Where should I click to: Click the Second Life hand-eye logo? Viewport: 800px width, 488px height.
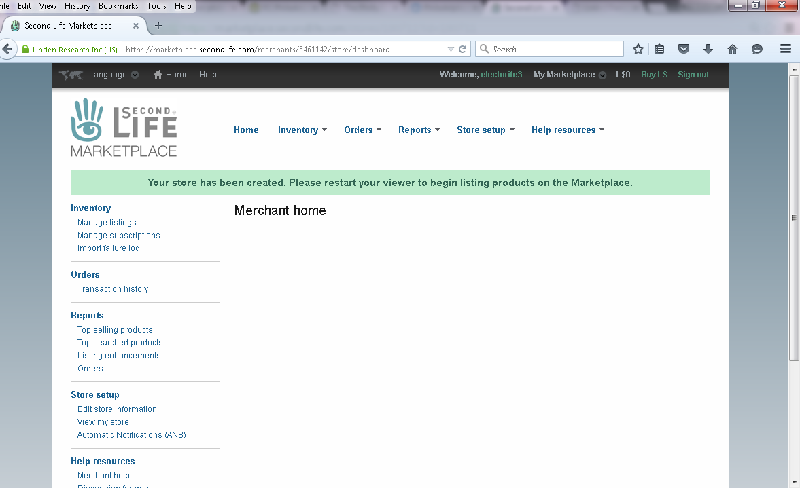tap(124, 127)
